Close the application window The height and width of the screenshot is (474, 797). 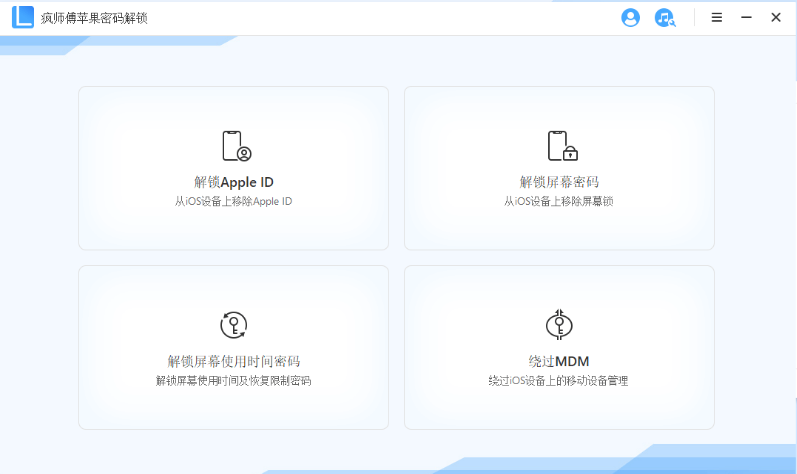[x=776, y=18]
